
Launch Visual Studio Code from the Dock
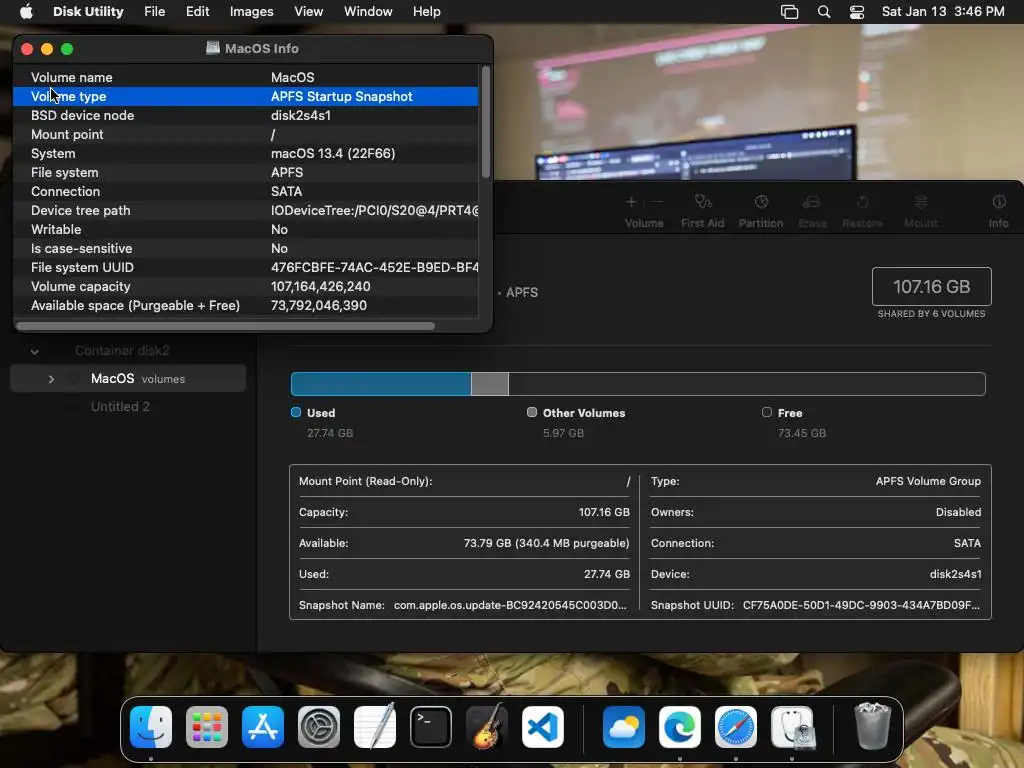[543, 727]
